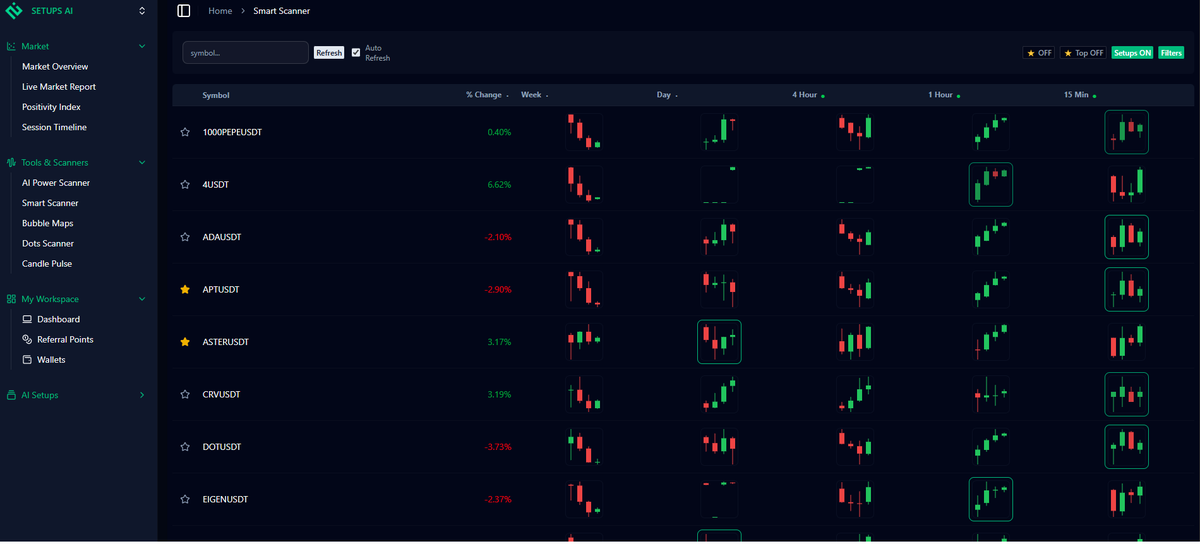Remove ASTERUSDT from favorites star

(x=184, y=342)
